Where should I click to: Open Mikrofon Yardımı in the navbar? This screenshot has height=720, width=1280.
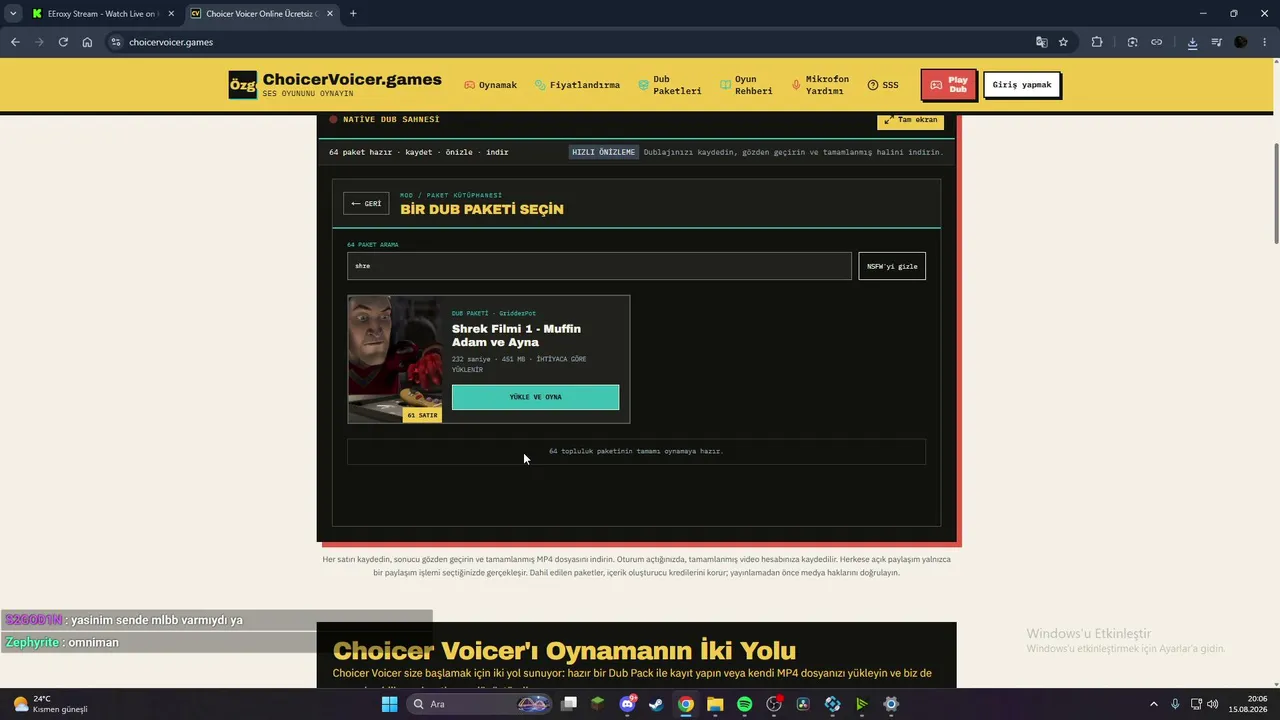pyautogui.click(x=820, y=85)
